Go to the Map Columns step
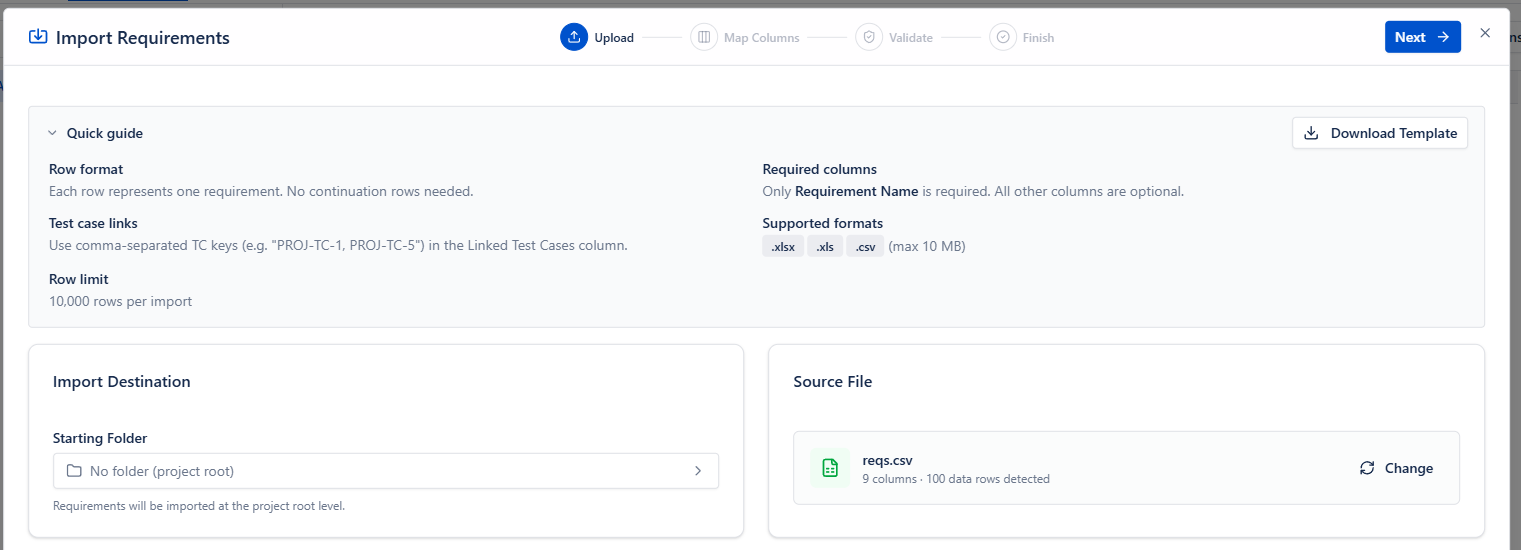The height and width of the screenshot is (550, 1521). (761, 38)
